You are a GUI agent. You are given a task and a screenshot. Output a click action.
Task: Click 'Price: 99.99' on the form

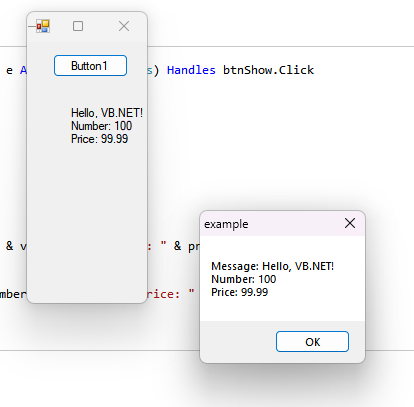tap(99, 139)
